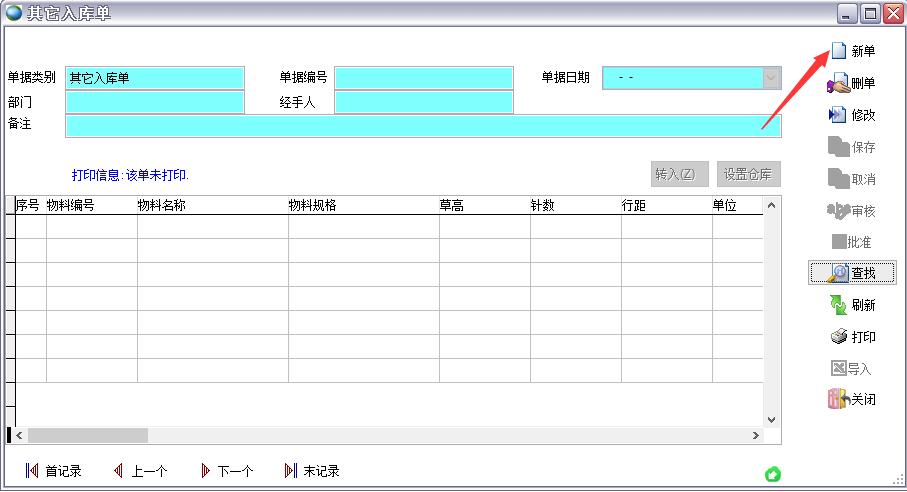Click the 经手人 handler field

423,102
